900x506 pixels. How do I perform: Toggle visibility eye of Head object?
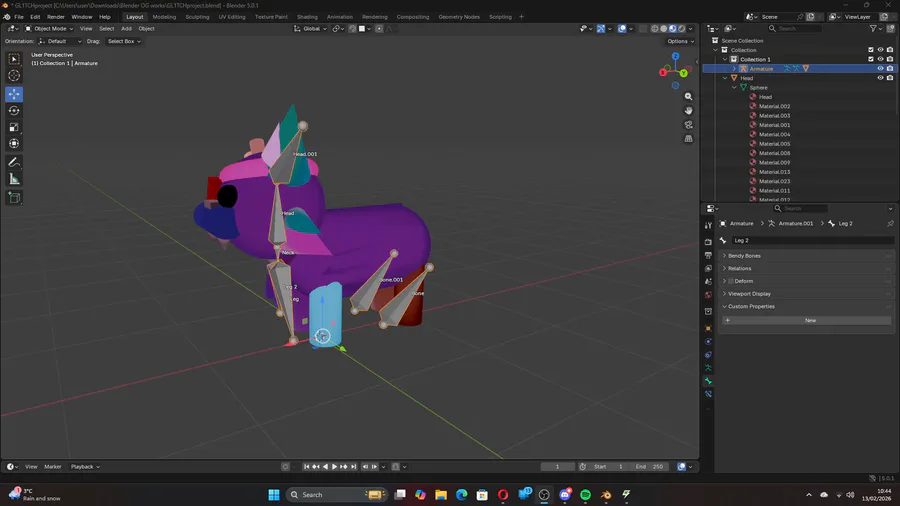click(x=880, y=78)
